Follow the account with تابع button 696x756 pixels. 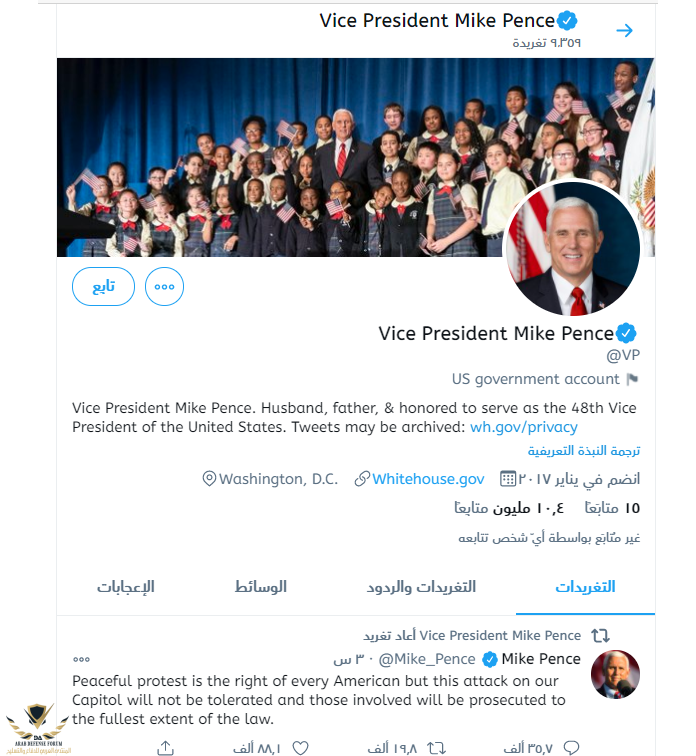click(x=103, y=286)
